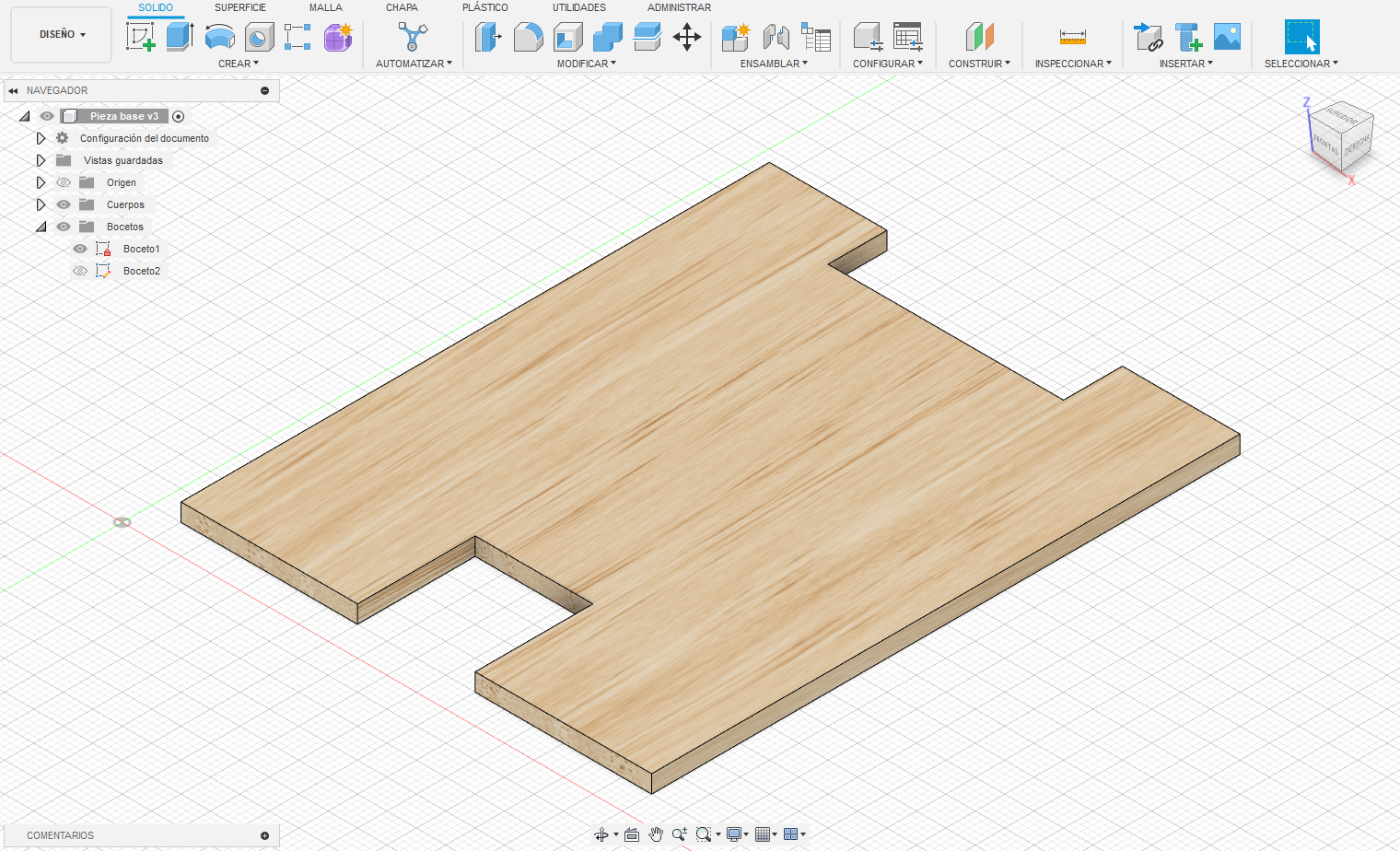The width and height of the screenshot is (1400, 851).
Task: Switch to the CHAPA tab
Action: pos(402,7)
